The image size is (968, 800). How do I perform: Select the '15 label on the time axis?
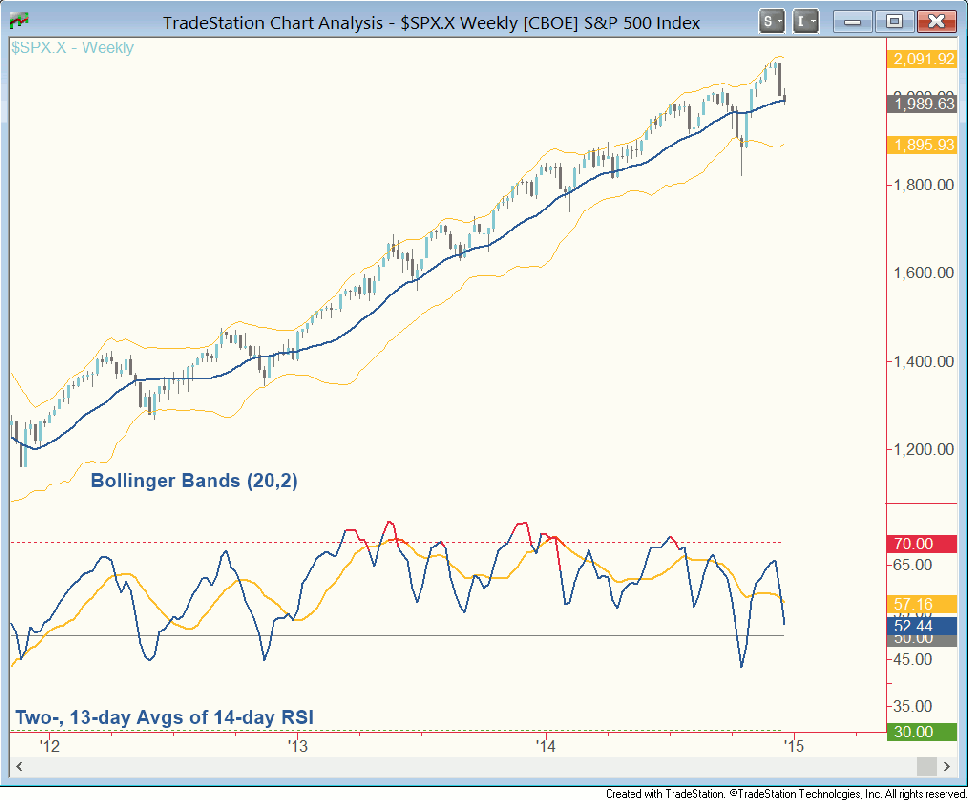(x=792, y=746)
